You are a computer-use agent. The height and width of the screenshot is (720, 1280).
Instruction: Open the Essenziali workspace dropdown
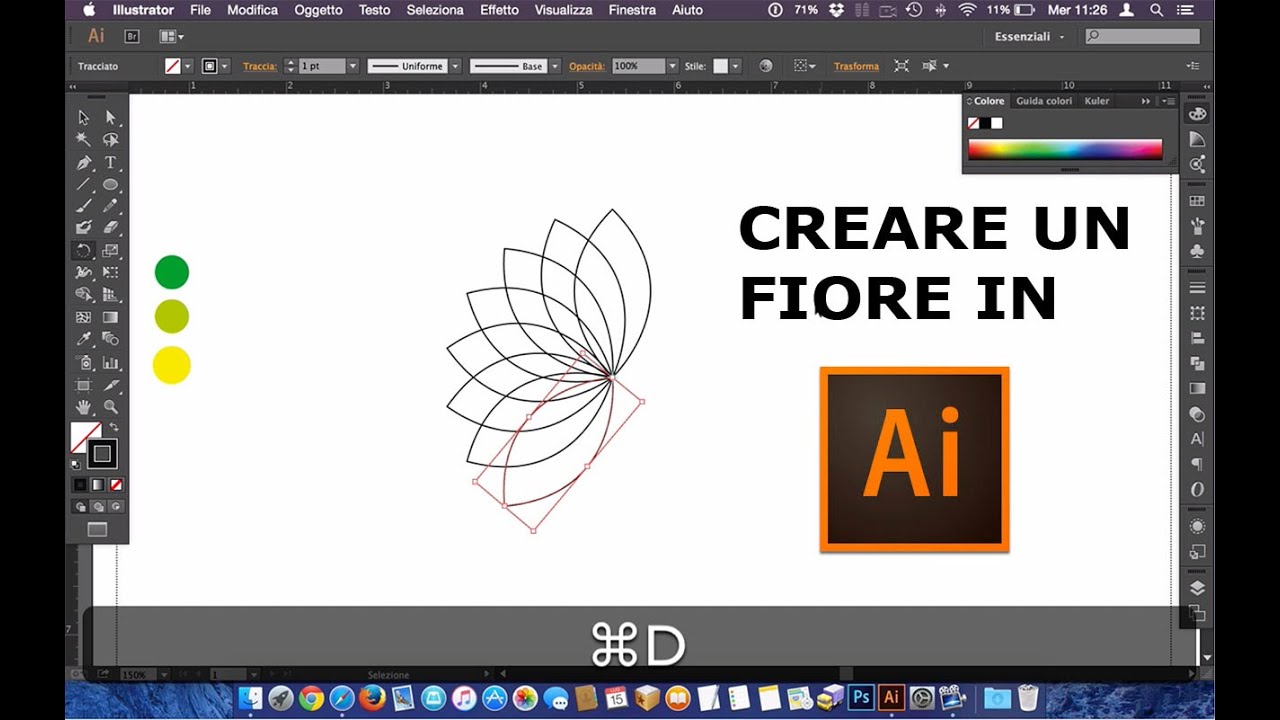1029,36
